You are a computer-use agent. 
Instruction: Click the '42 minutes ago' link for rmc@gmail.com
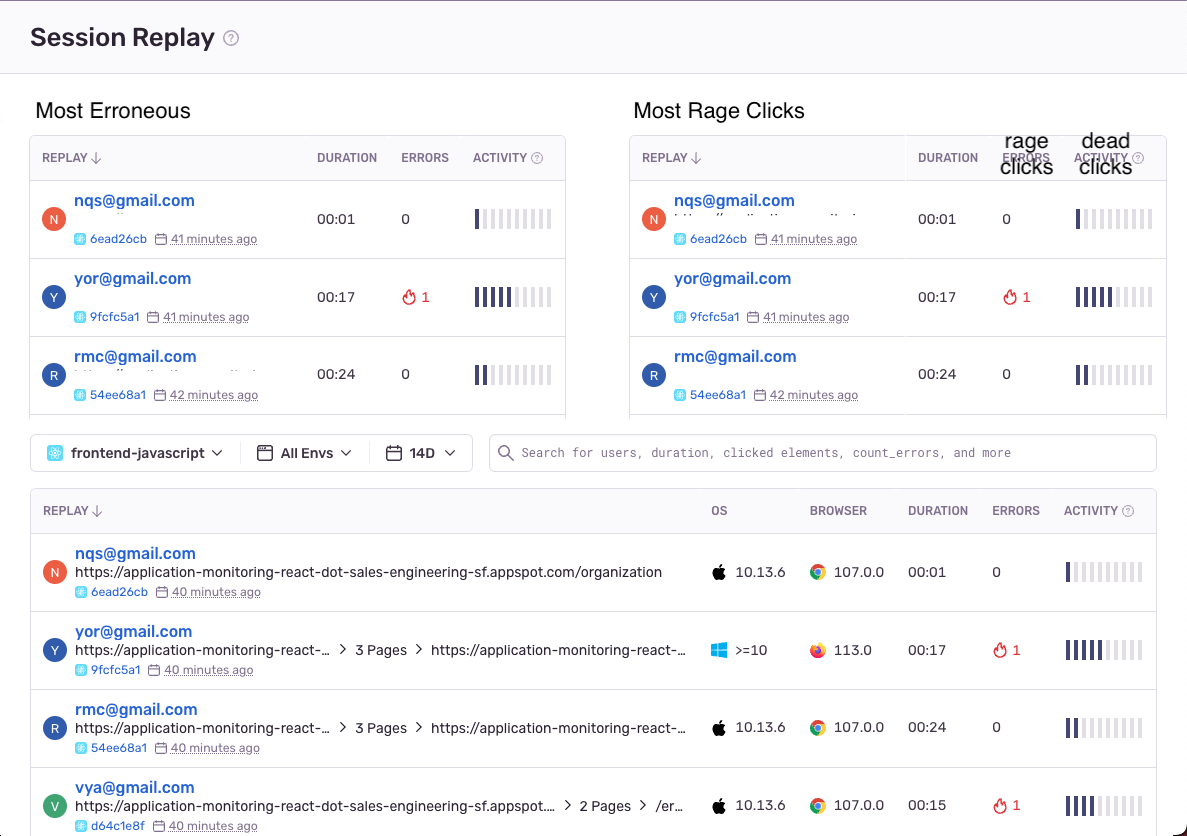[x=213, y=394]
